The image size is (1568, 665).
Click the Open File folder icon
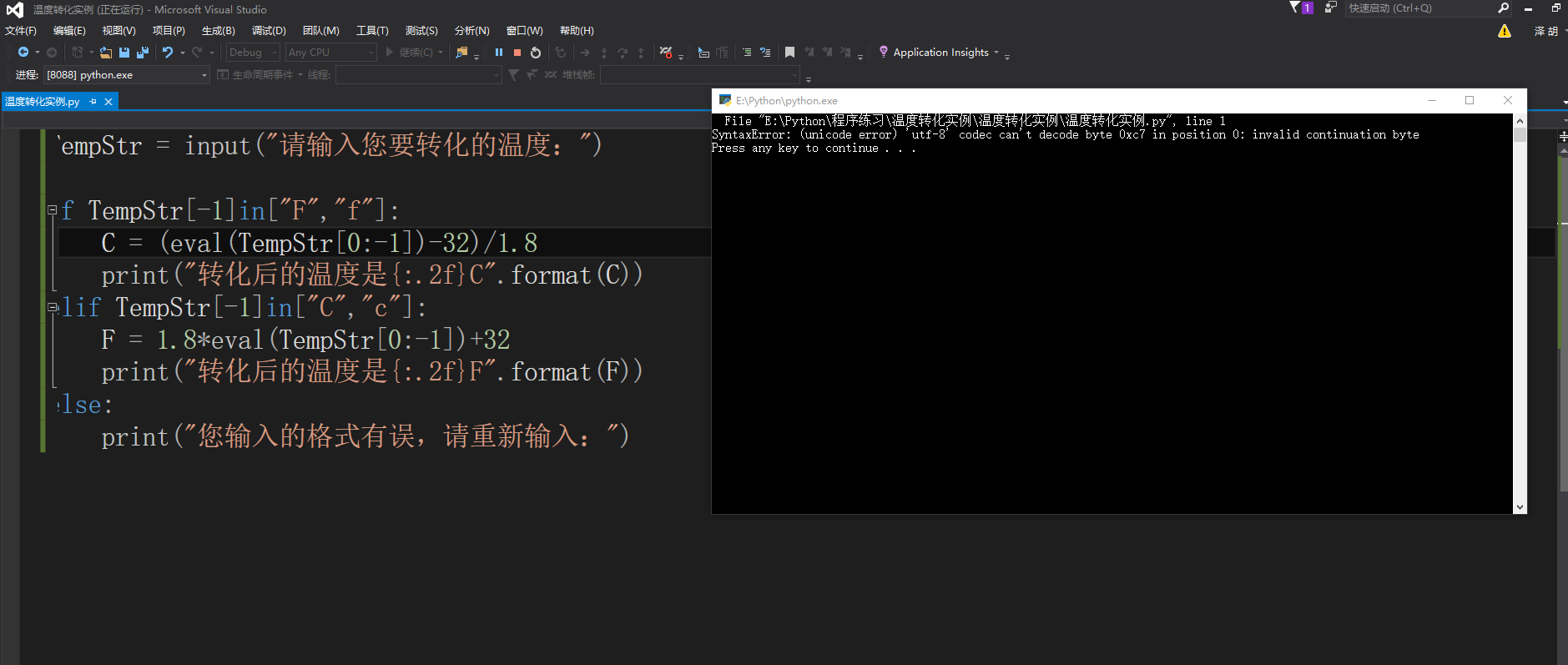[106, 53]
